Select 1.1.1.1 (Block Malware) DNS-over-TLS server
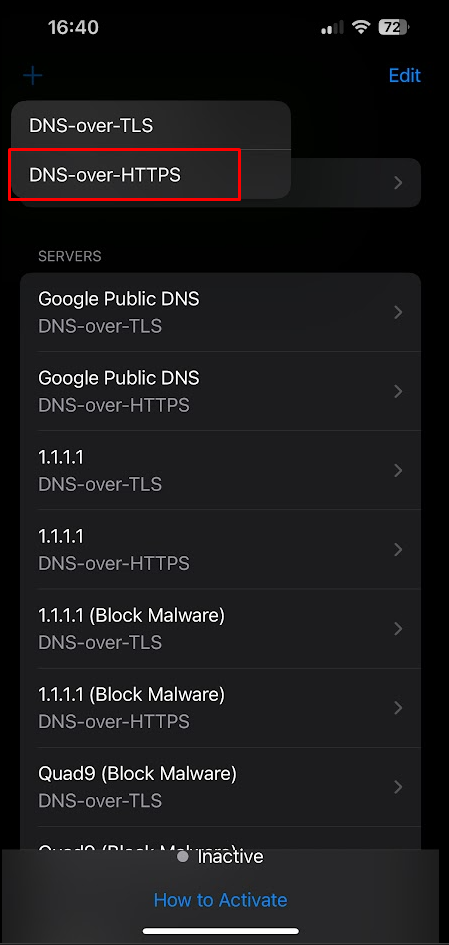Screen dimensions: 449x945 click(221, 629)
